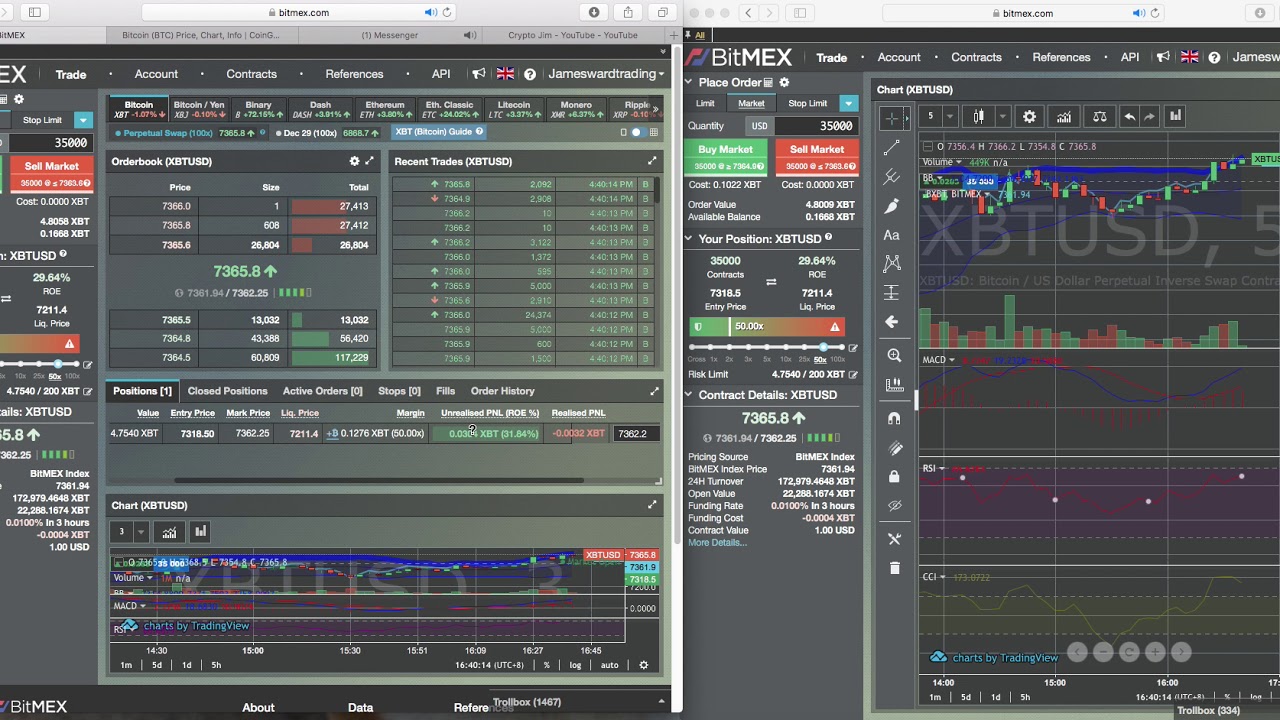Open candlestick chart style button

980,117
